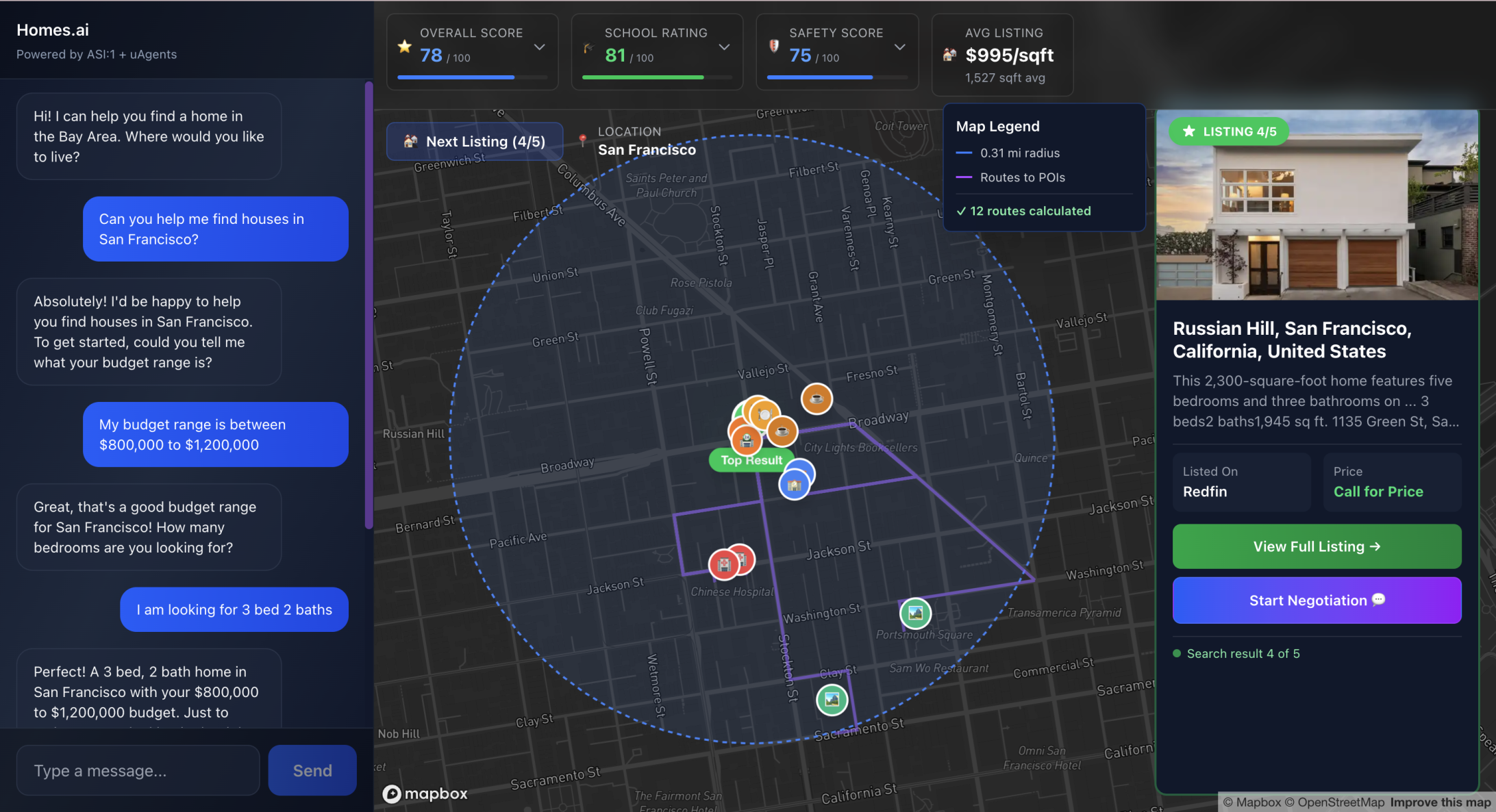Click the park marker on Clay St

pyautogui.click(x=832, y=700)
